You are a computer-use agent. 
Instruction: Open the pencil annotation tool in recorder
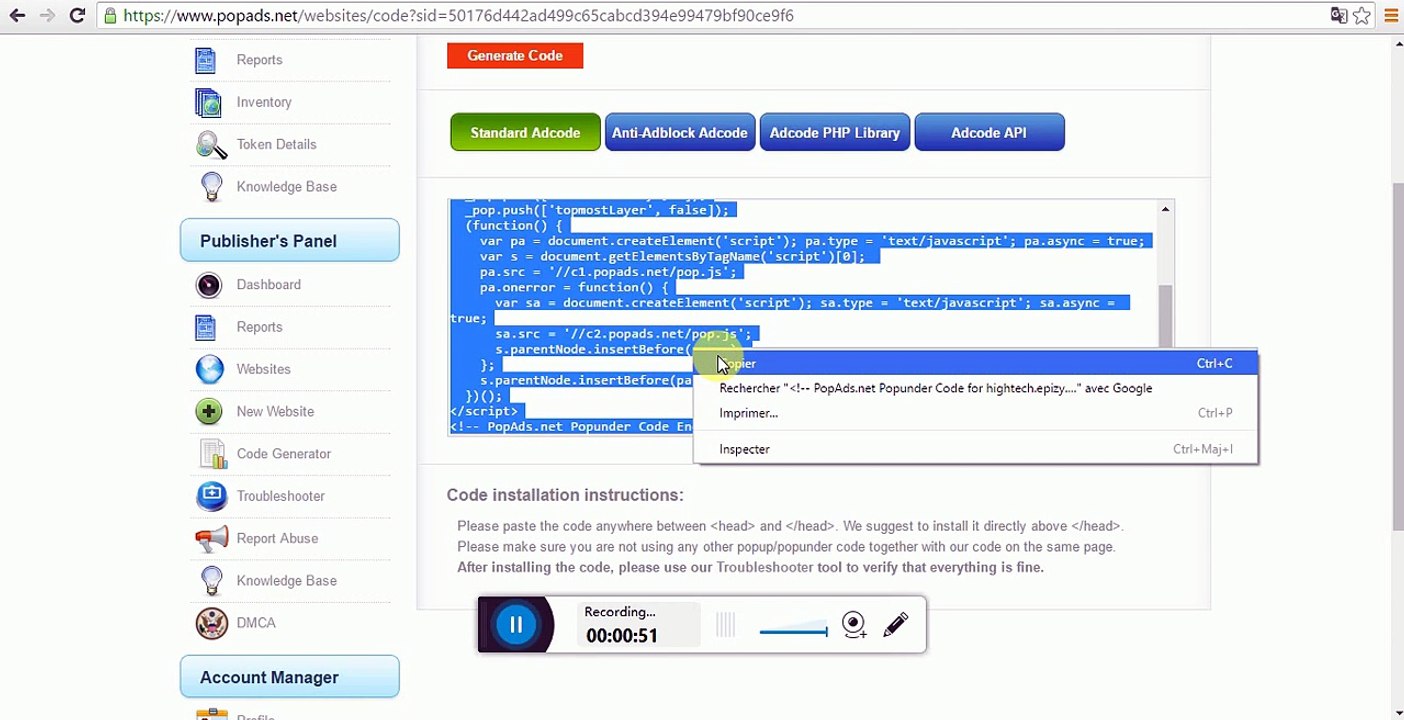pos(896,625)
